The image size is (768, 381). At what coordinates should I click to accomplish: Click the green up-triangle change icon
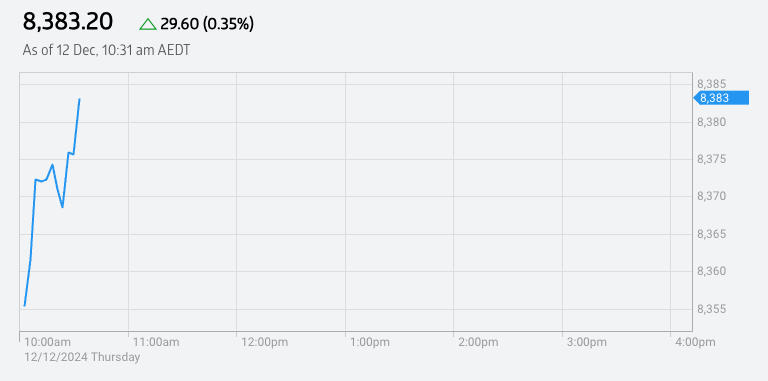coord(148,24)
